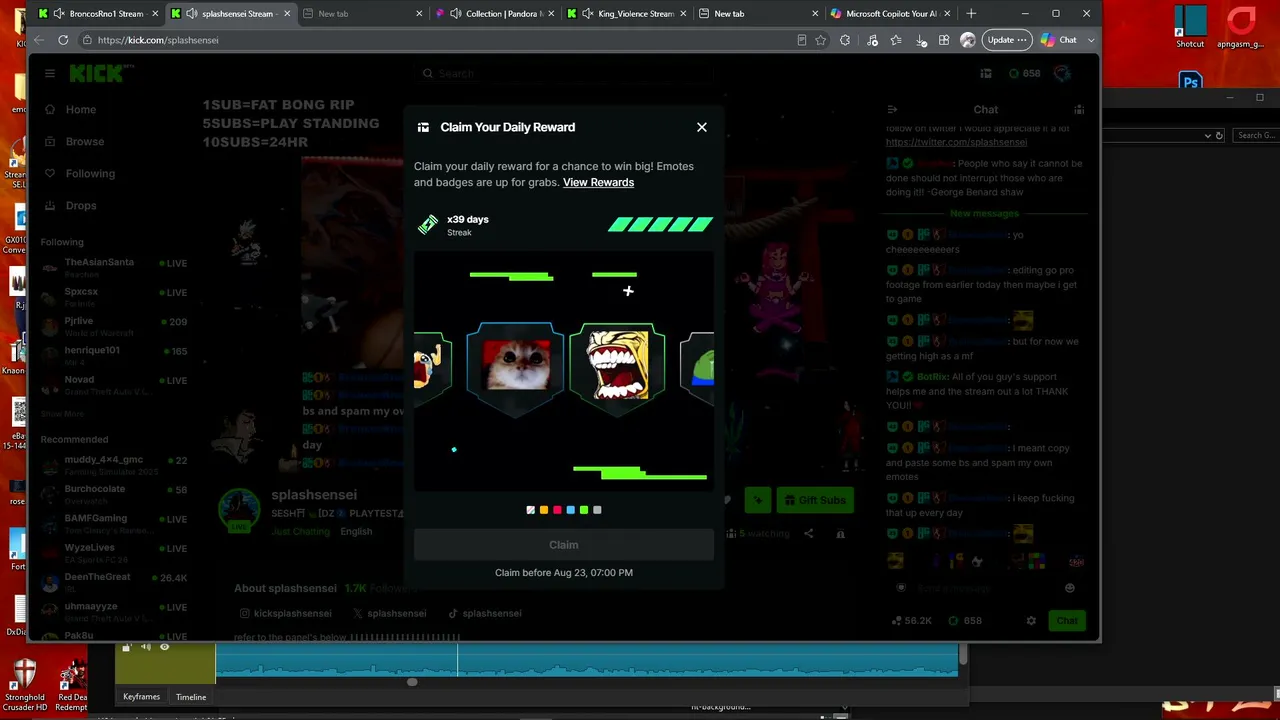Image resolution: width=1280 pixels, height=720 pixels.
Task: Open the emoji picker in chat input
Action: tap(1070, 588)
